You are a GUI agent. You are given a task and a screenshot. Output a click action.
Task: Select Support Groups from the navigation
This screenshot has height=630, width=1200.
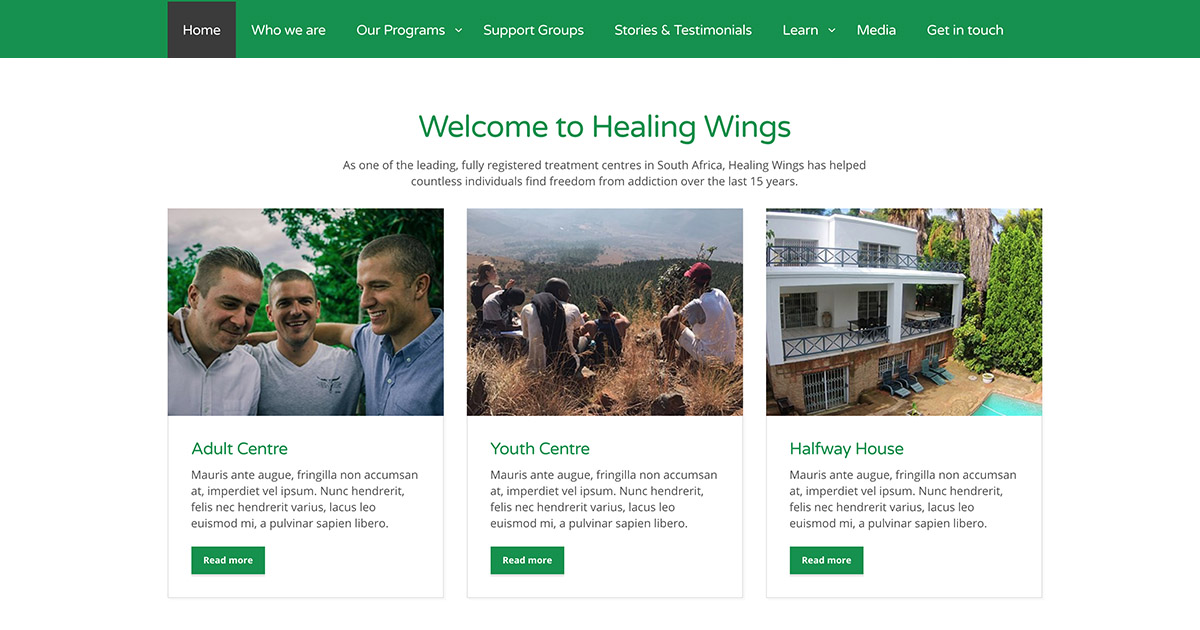533,30
